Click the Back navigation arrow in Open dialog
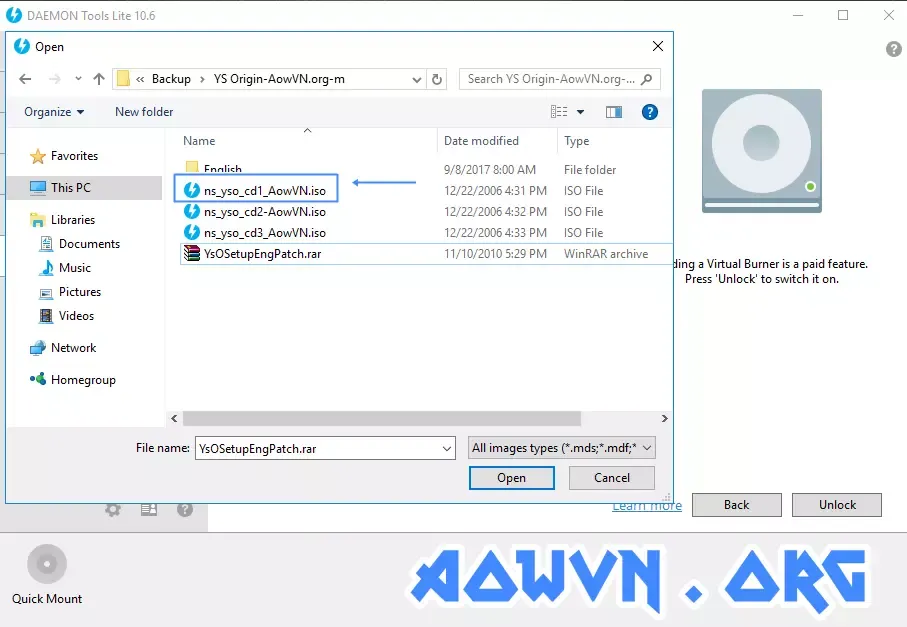Screen dimensions: 907x627 [x=25, y=79]
